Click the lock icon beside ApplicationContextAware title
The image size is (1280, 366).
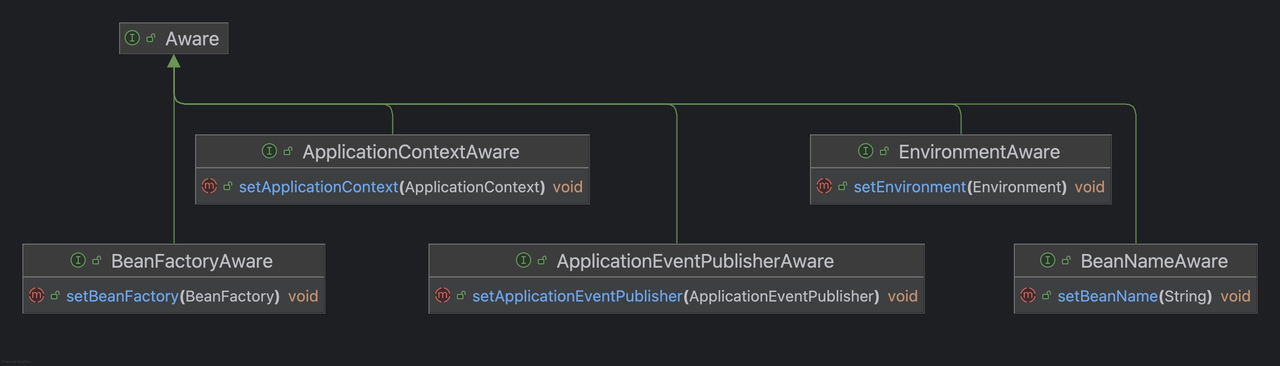point(288,151)
